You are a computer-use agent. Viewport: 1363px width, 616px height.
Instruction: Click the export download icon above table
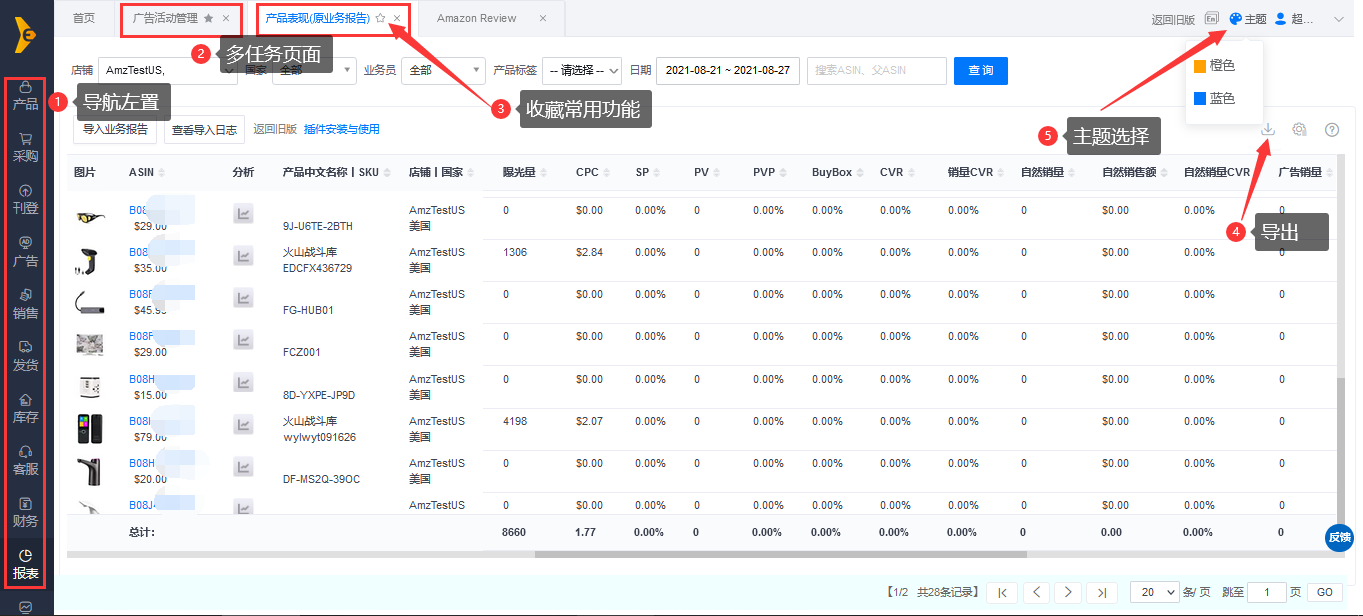click(x=1268, y=129)
